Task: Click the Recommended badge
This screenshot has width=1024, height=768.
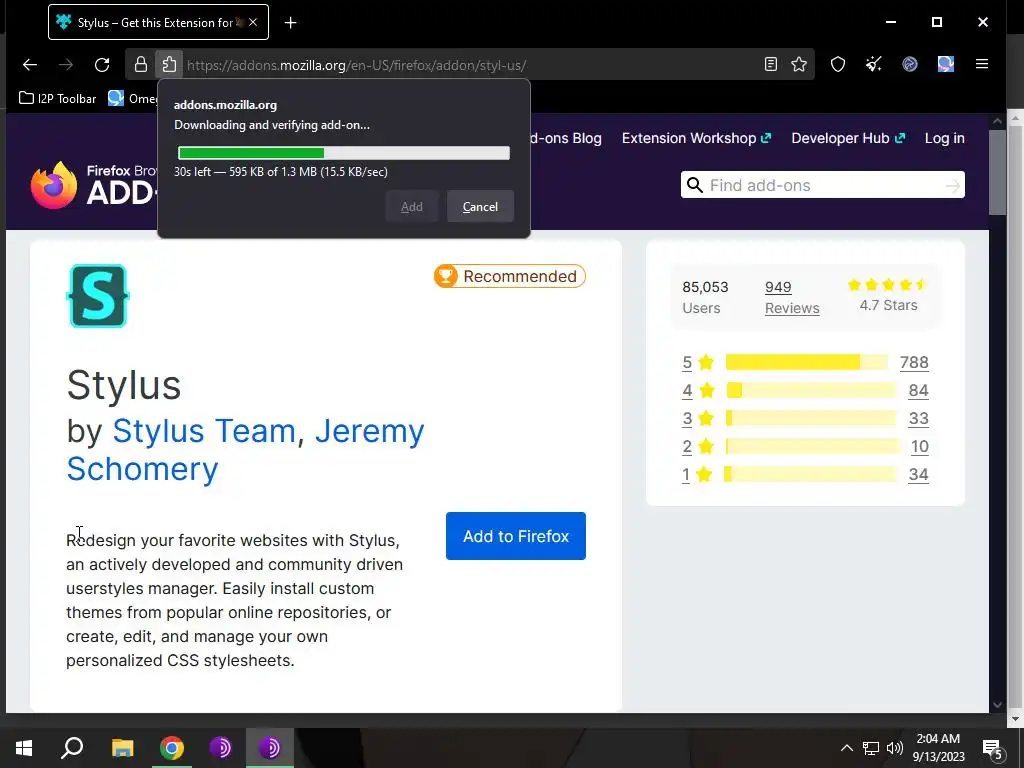Action: coord(509,276)
